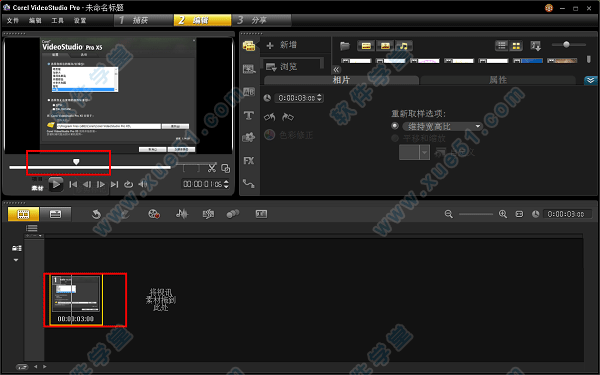Open the 文件 menu
The image size is (600, 375).
tap(12, 20)
